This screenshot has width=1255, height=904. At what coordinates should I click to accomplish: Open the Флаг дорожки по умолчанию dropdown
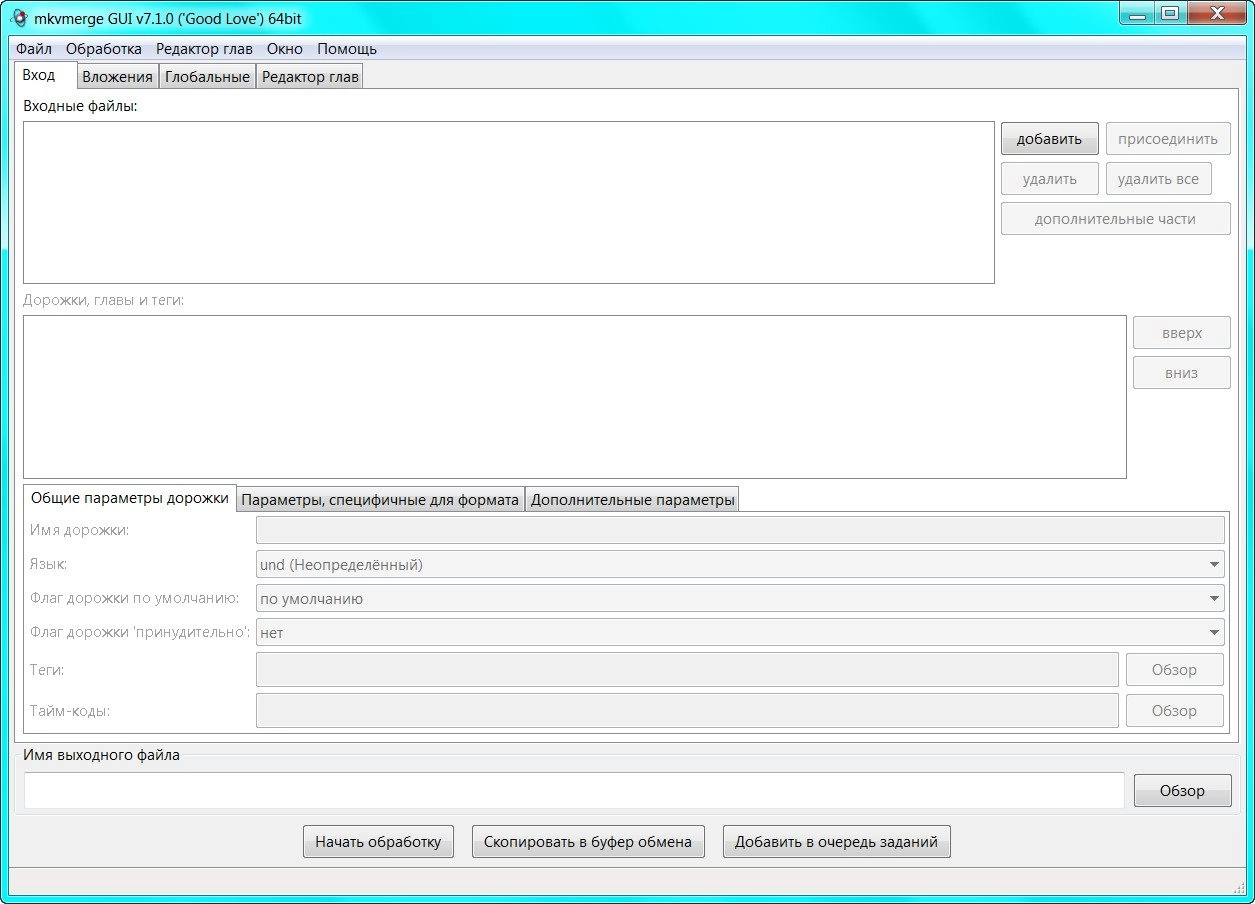coord(740,599)
